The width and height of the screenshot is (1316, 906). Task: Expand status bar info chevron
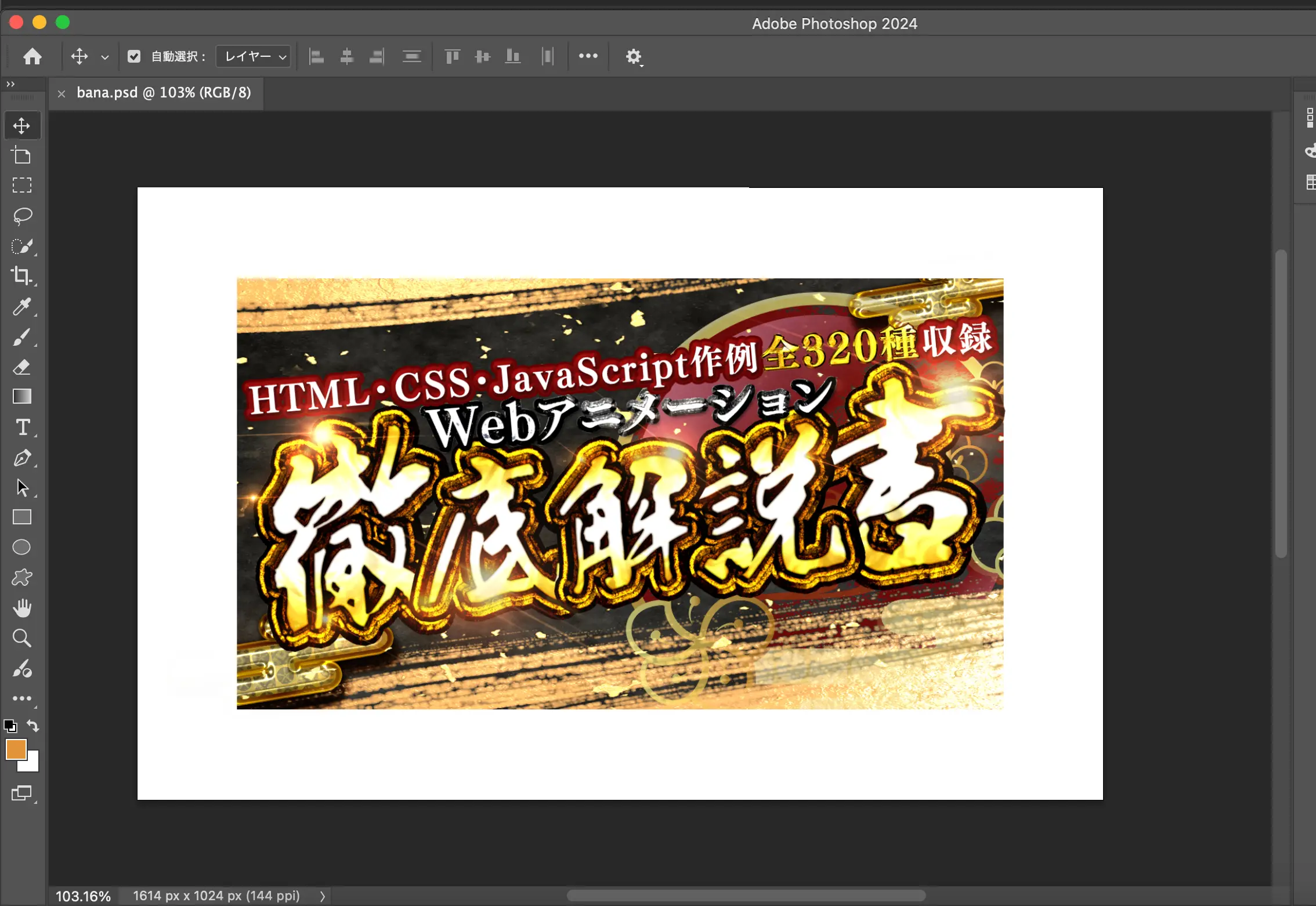click(323, 896)
